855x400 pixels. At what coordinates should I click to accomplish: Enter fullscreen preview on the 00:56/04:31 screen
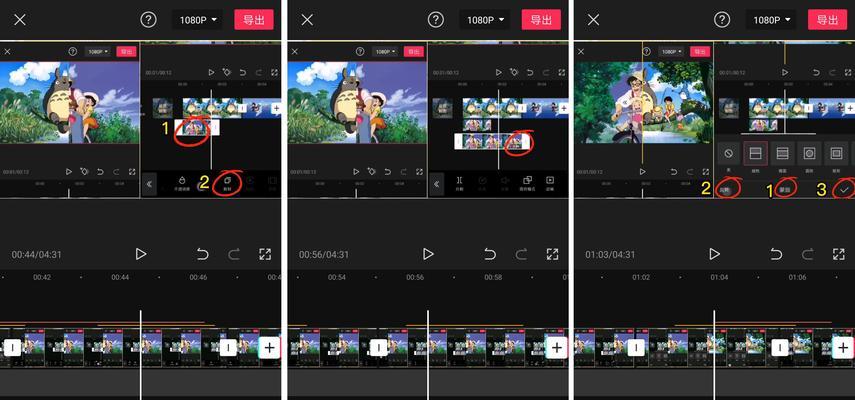point(552,254)
